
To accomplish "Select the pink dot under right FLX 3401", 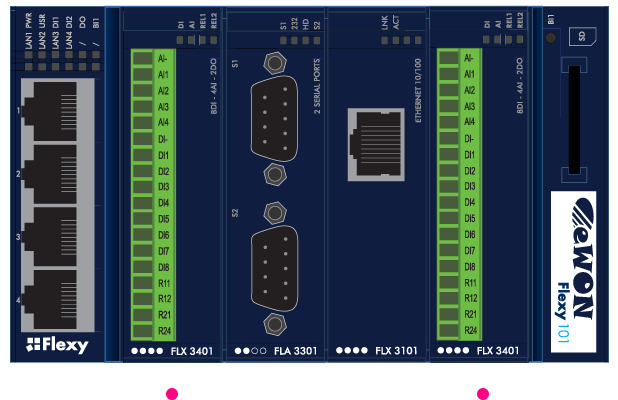I will coord(483,394).
